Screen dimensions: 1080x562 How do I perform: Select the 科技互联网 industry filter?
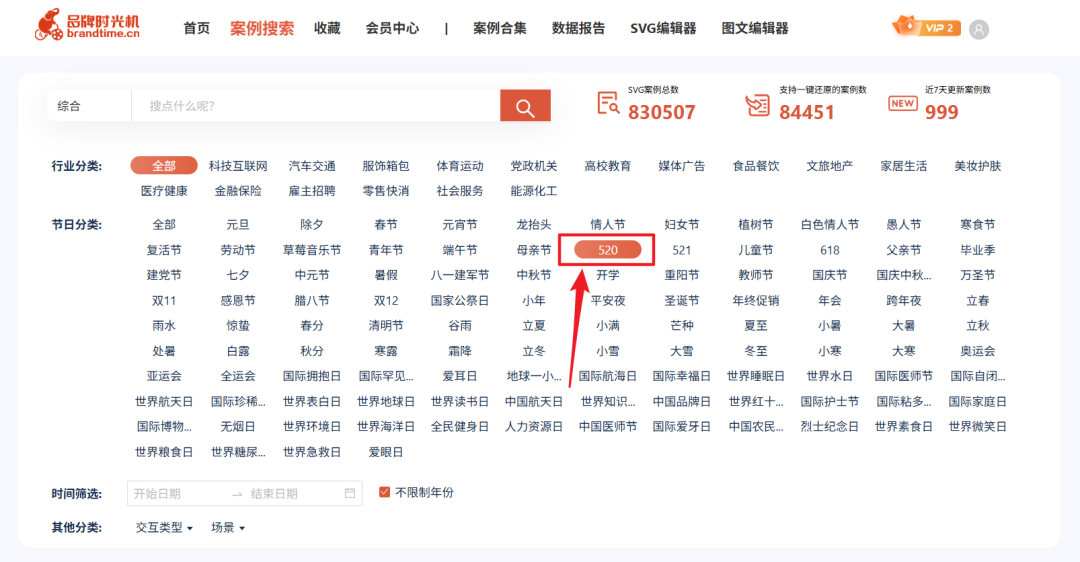click(238, 166)
